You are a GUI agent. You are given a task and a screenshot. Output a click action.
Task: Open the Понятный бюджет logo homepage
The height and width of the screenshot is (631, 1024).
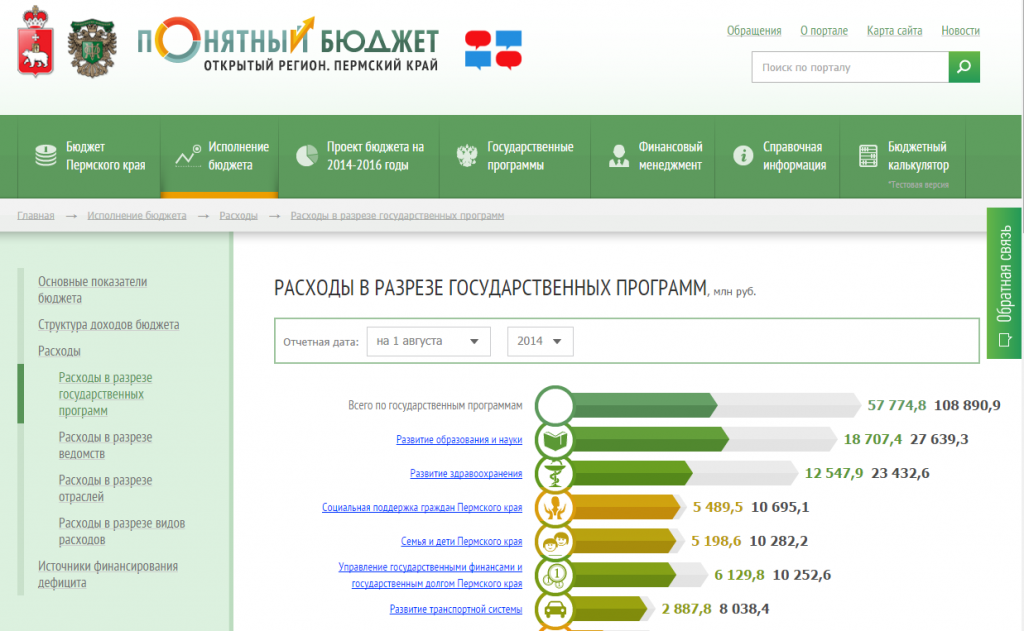point(288,44)
